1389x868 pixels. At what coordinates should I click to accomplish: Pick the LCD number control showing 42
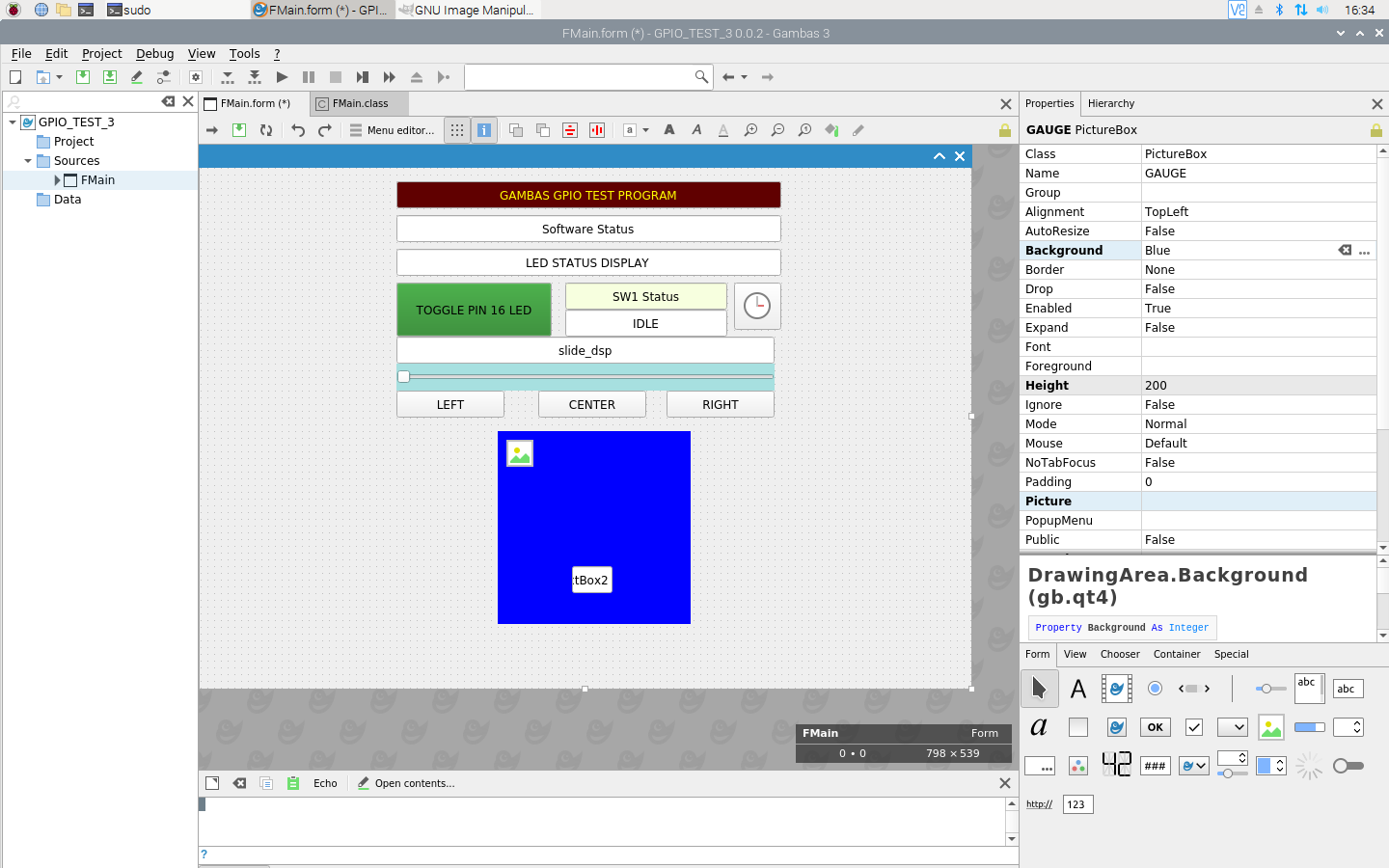click(x=1116, y=766)
